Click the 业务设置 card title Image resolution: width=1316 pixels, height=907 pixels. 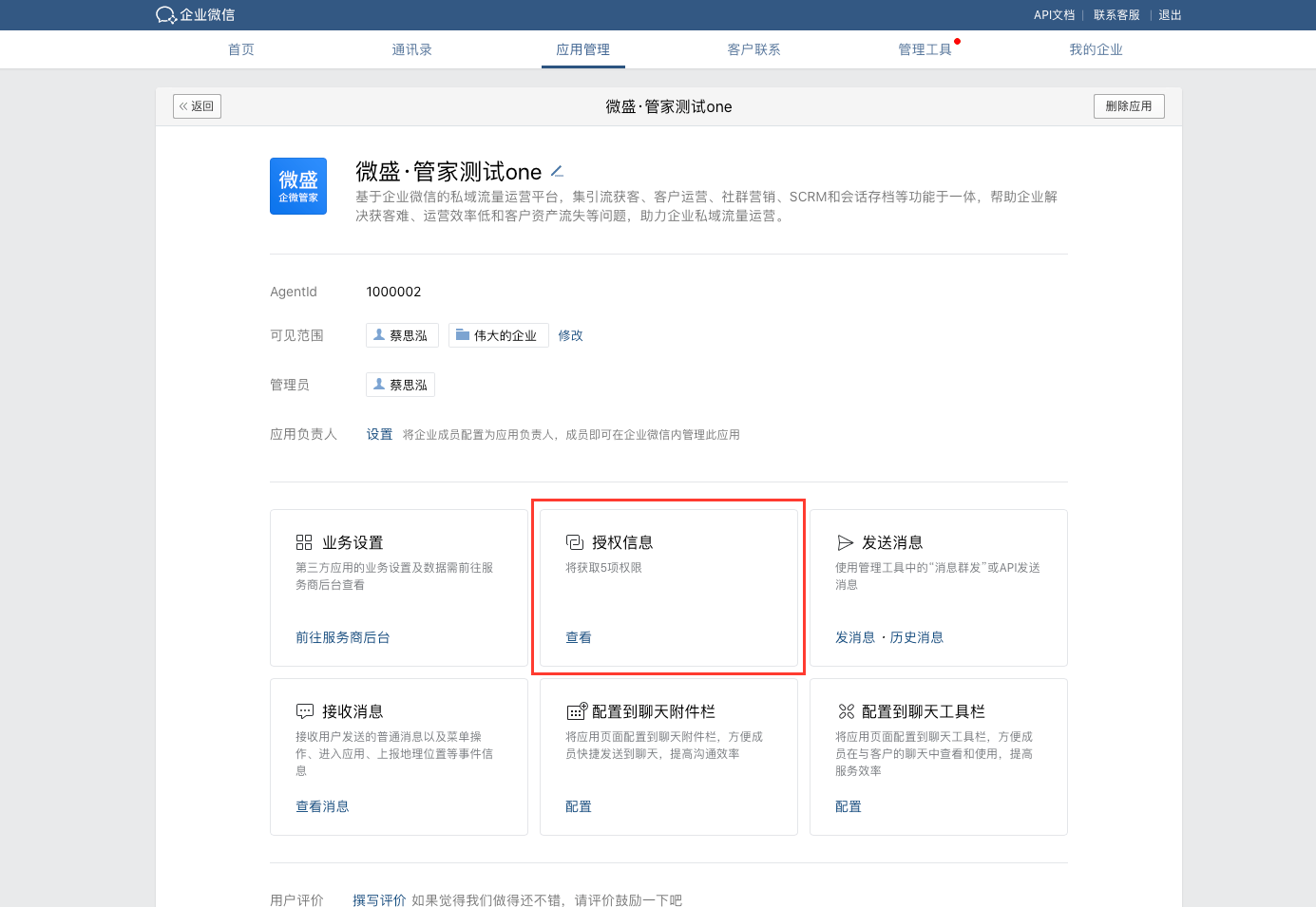(x=353, y=542)
